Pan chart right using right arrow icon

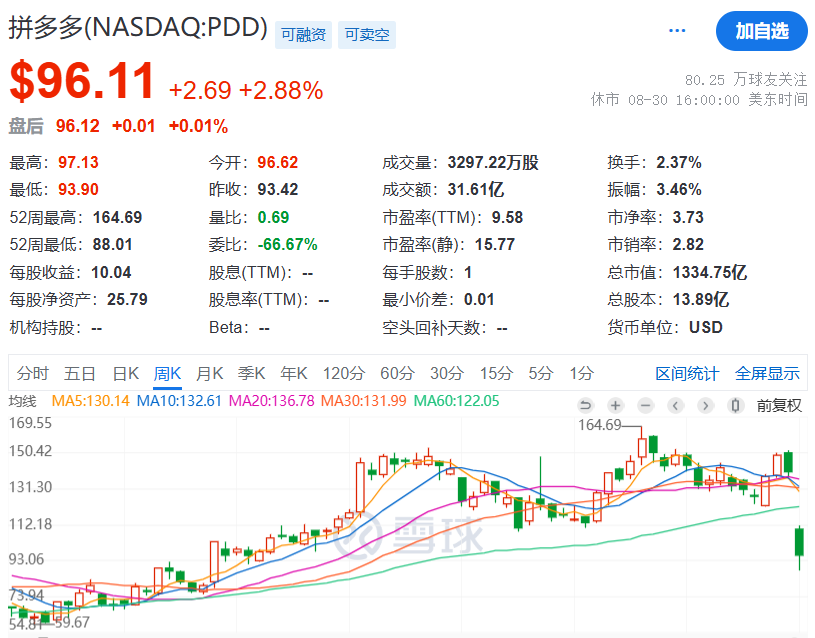pyautogui.click(x=707, y=406)
